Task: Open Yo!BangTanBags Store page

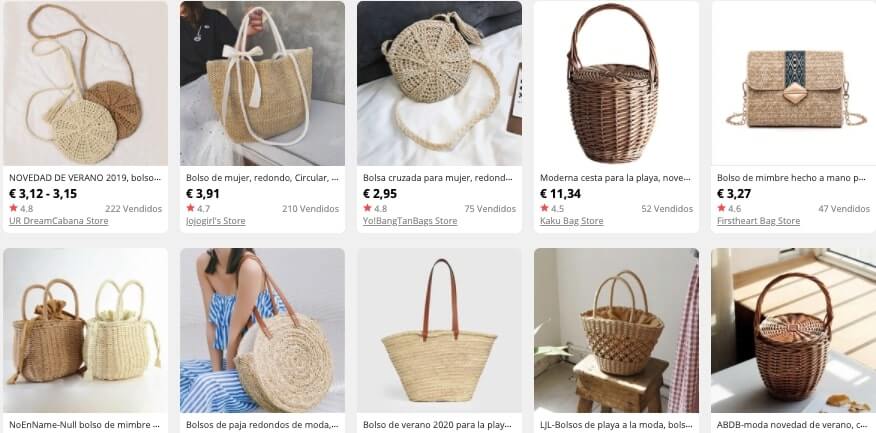Action: [410, 221]
